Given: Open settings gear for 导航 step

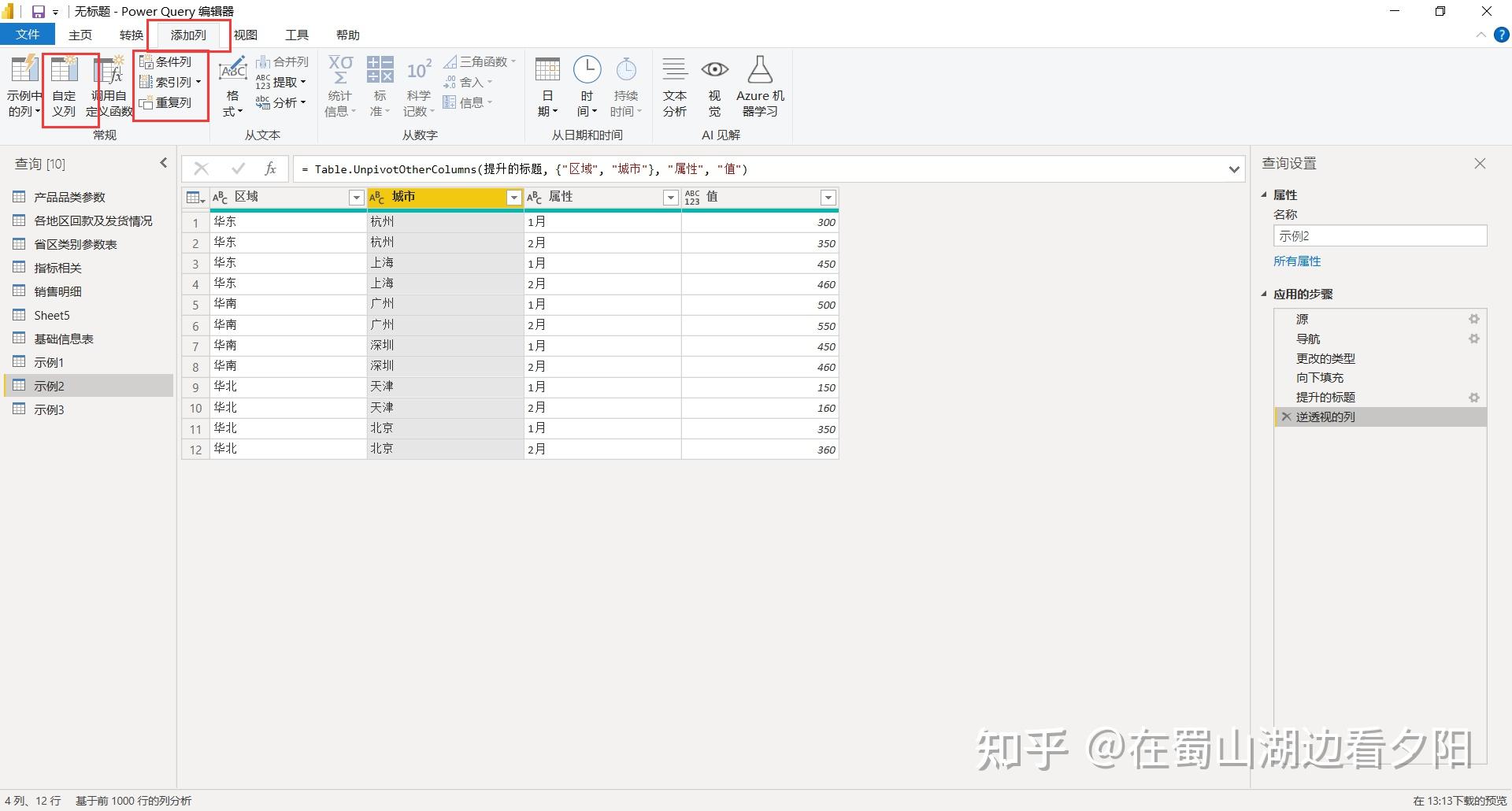Looking at the screenshot, I should pos(1474,339).
